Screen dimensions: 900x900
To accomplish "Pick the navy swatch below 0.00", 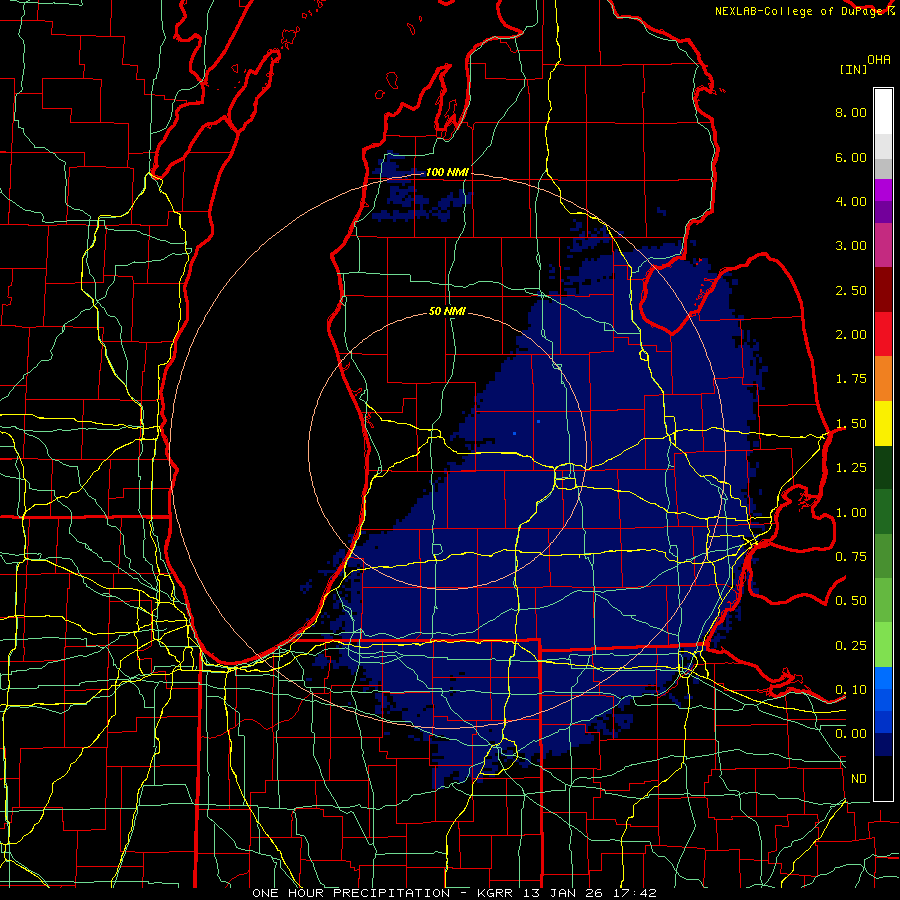I will [883, 745].
